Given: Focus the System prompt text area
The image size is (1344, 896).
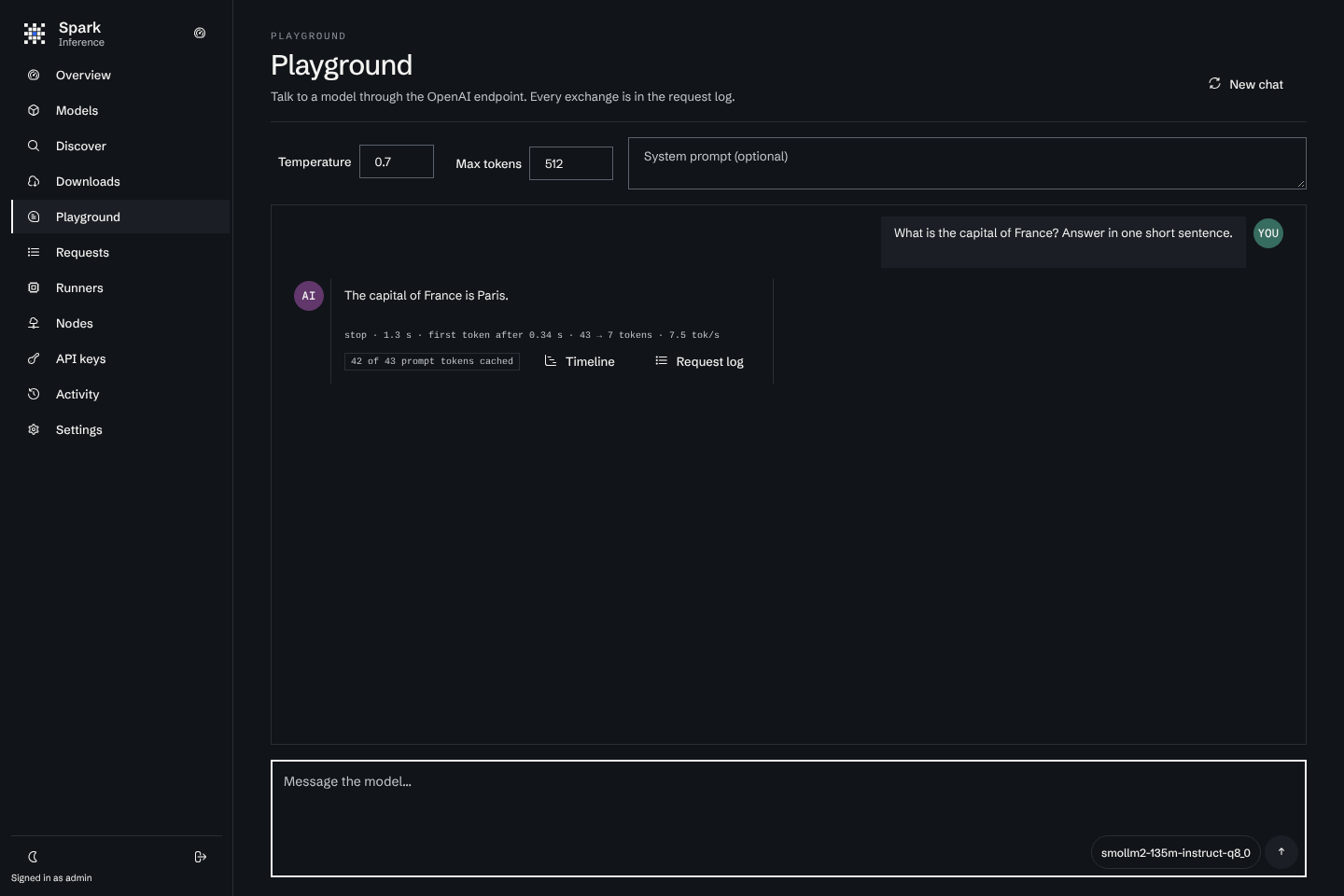Looking at the screenshot, I should [x=967, y=163].
